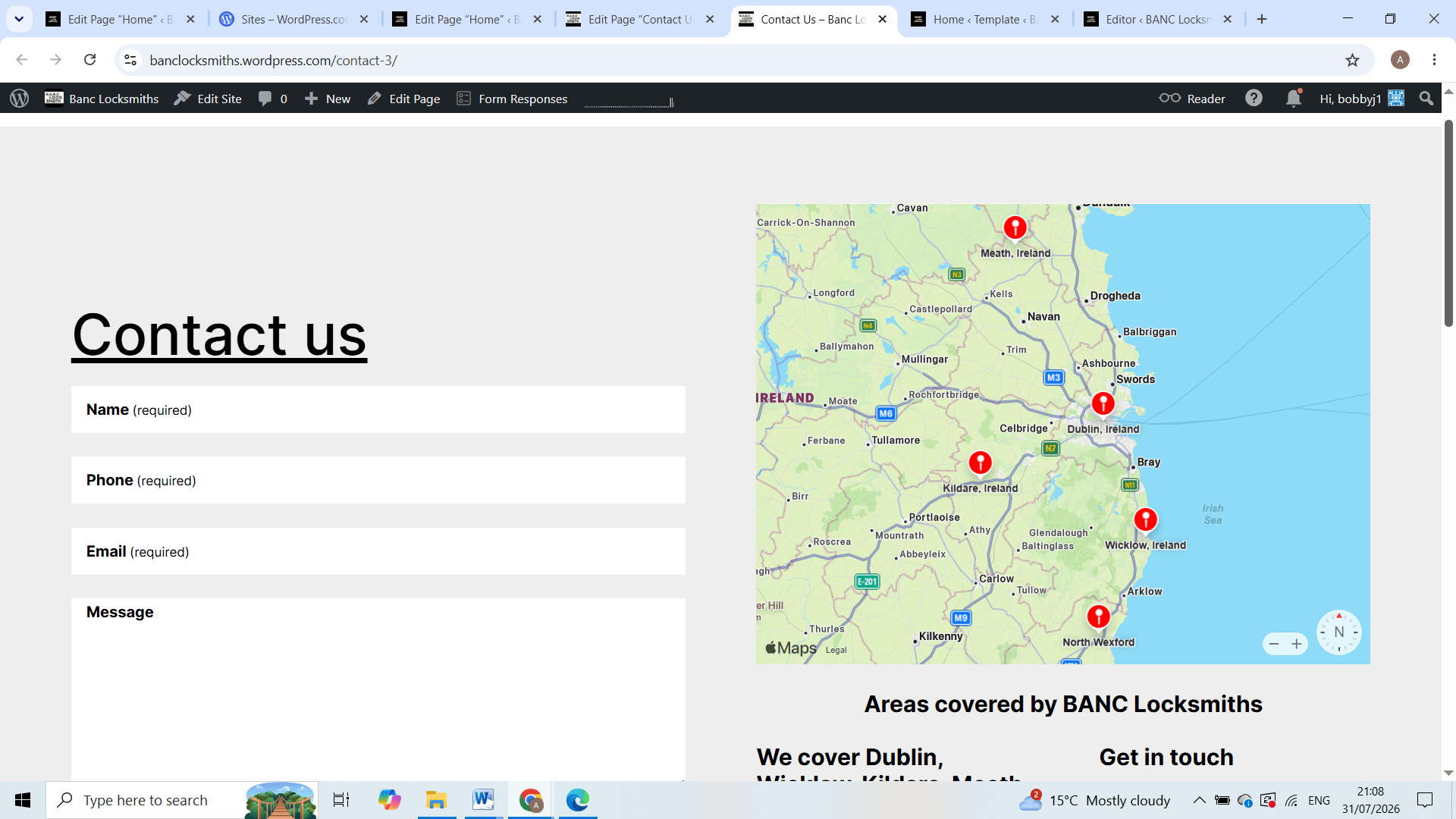Viewport: 1456px width, 819px height.
Task: Open Form Responses
Action: tap(512, 99)
